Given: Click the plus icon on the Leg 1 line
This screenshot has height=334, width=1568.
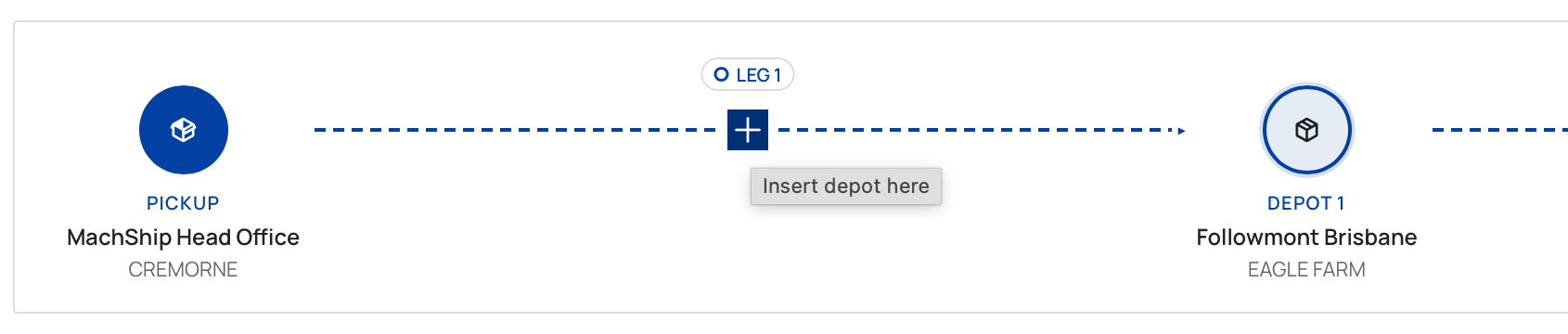Looking at the screenshot, I should coord(748,130).
